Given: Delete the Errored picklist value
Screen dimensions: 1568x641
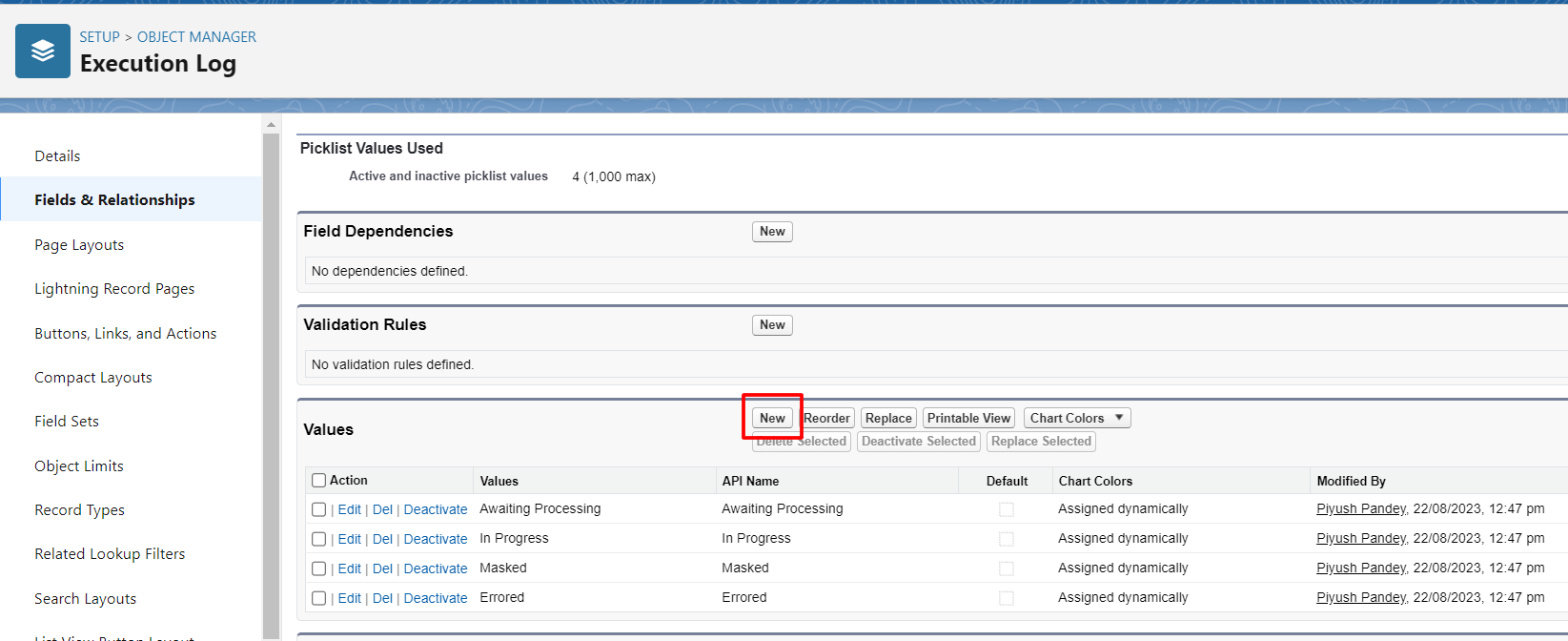Looking at the screenshot, I should pyautogui.click(x=382, y=598).
